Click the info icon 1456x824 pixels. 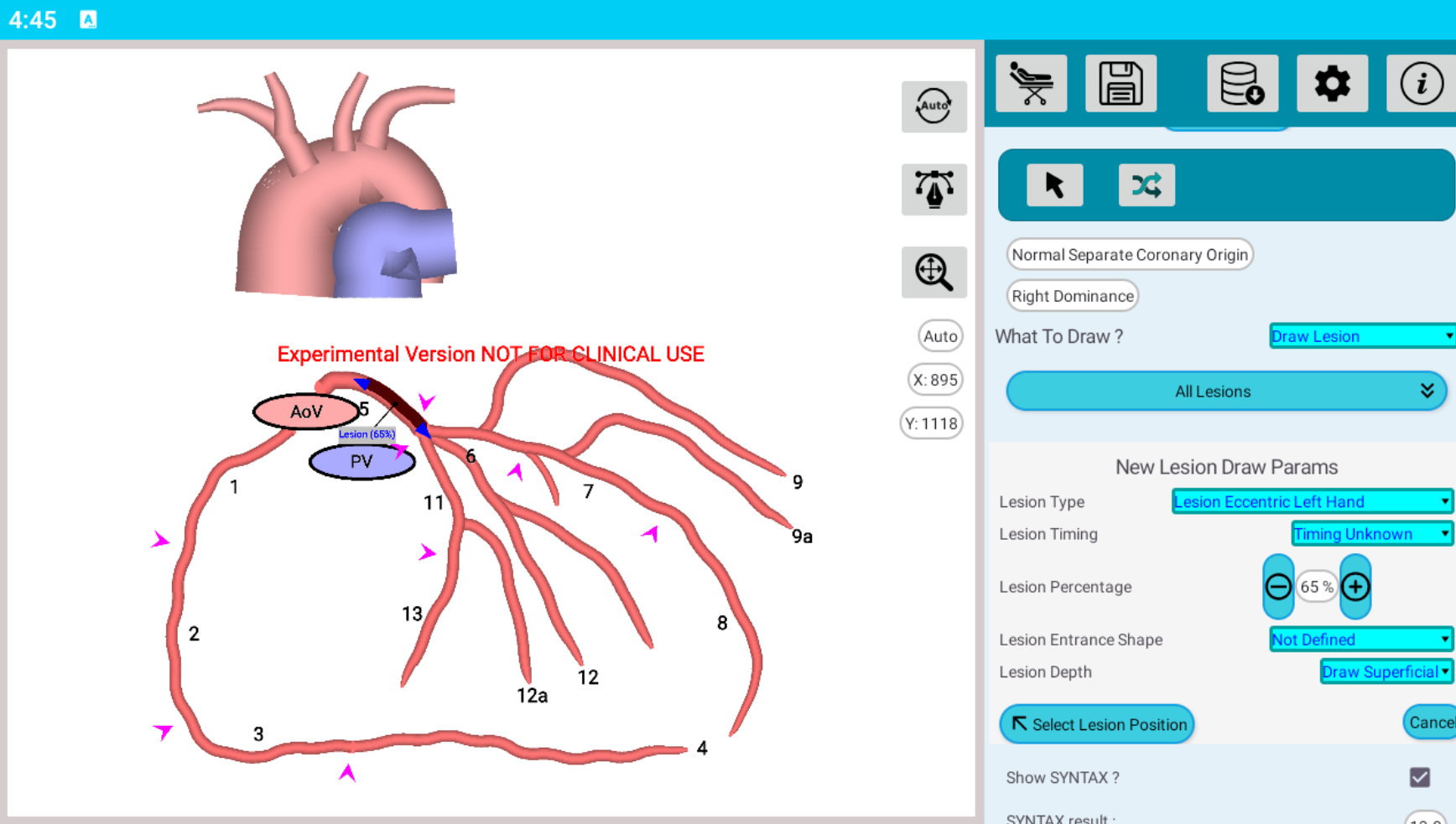[1421, 84]
